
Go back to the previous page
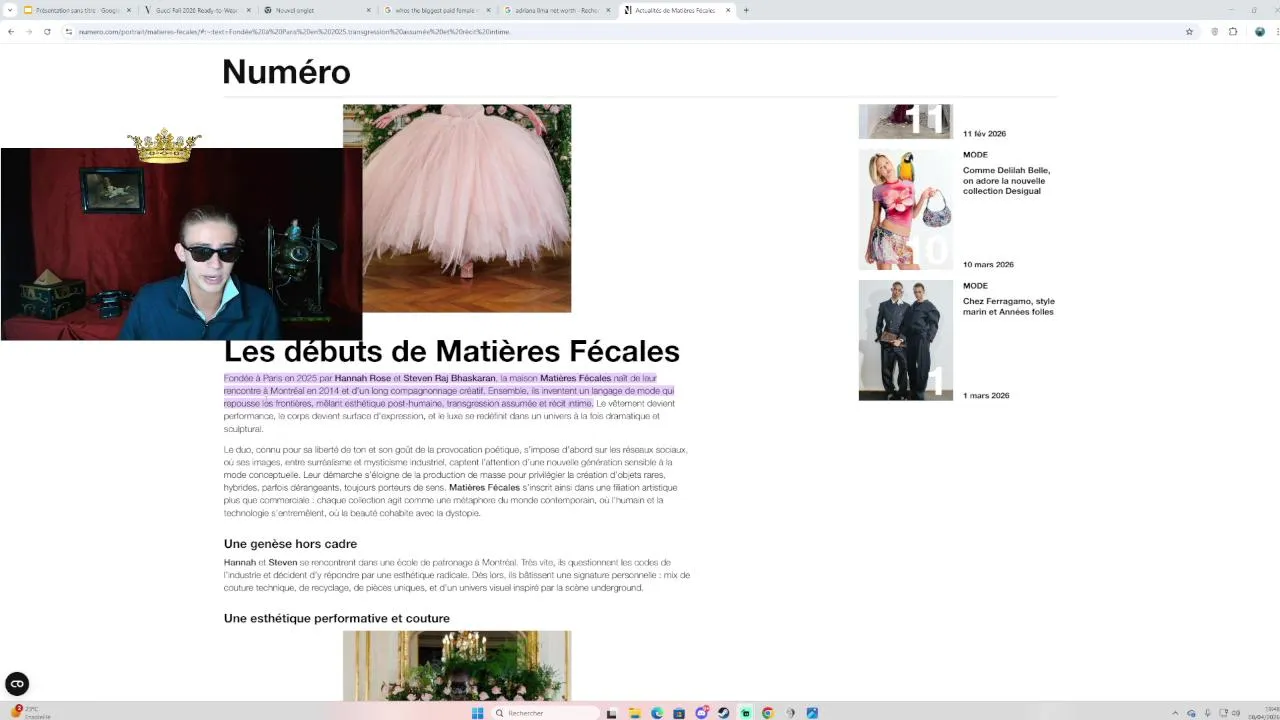10,31
